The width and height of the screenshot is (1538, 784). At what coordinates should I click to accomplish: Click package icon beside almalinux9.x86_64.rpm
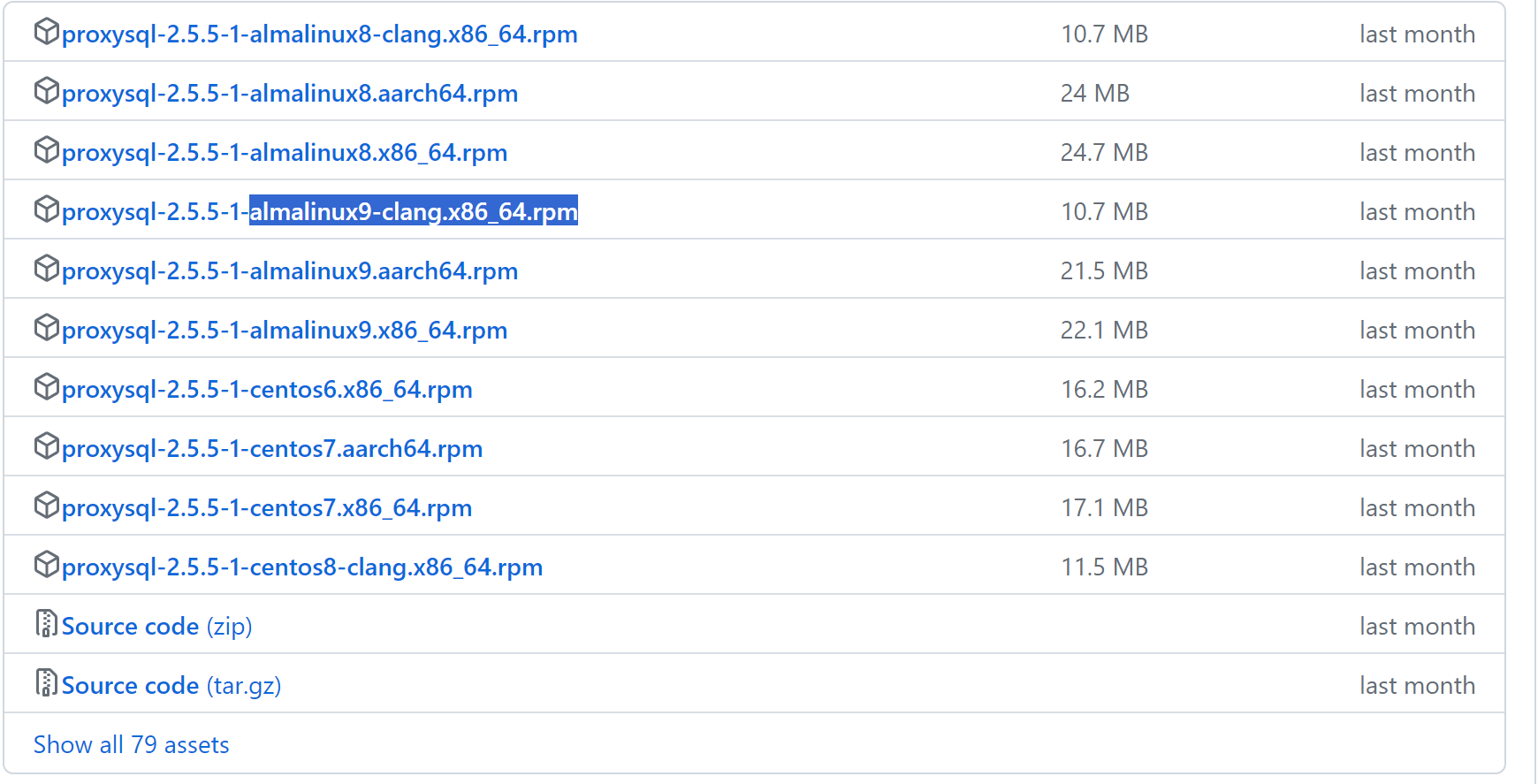click(46, 329)
